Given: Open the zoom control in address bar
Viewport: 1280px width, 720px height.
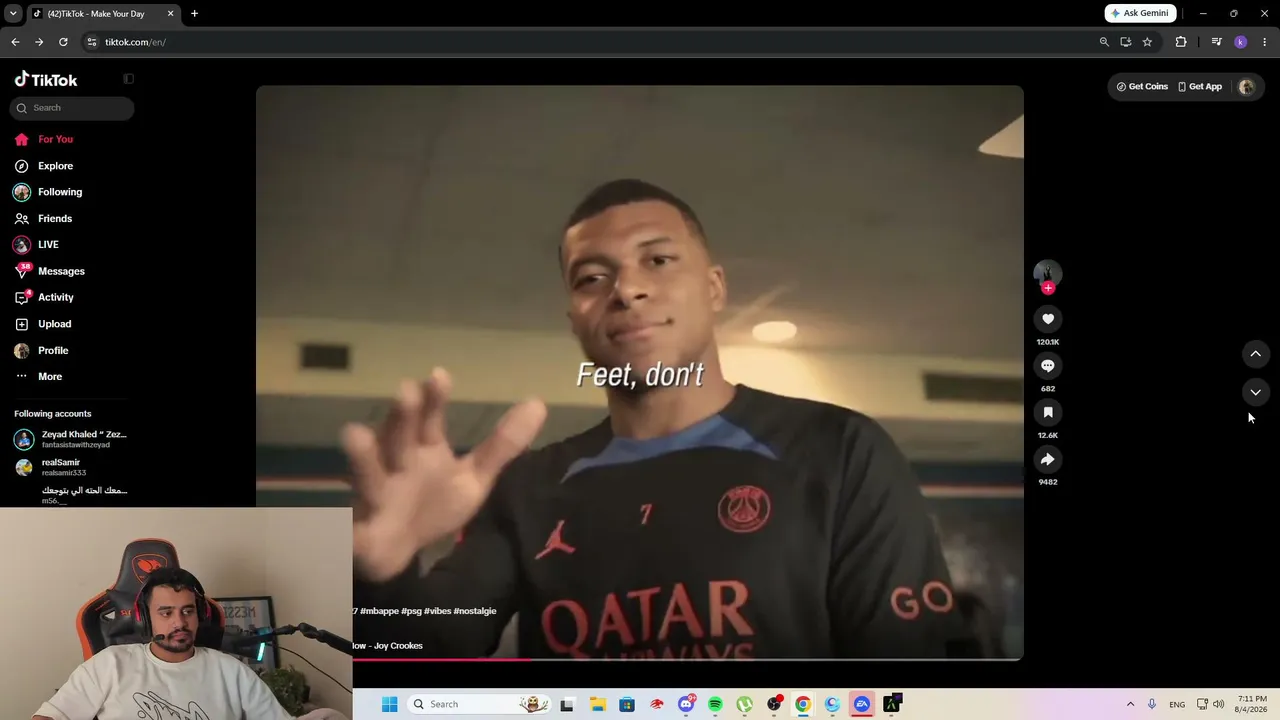Looking at the screenshot, I should click(x=1104, y=42).
